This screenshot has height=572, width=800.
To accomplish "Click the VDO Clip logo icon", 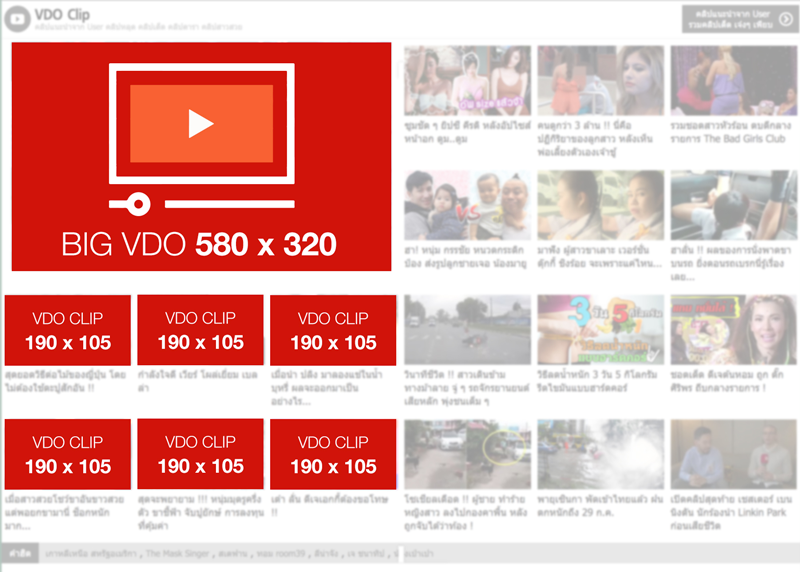I will [x=17, y=18].
